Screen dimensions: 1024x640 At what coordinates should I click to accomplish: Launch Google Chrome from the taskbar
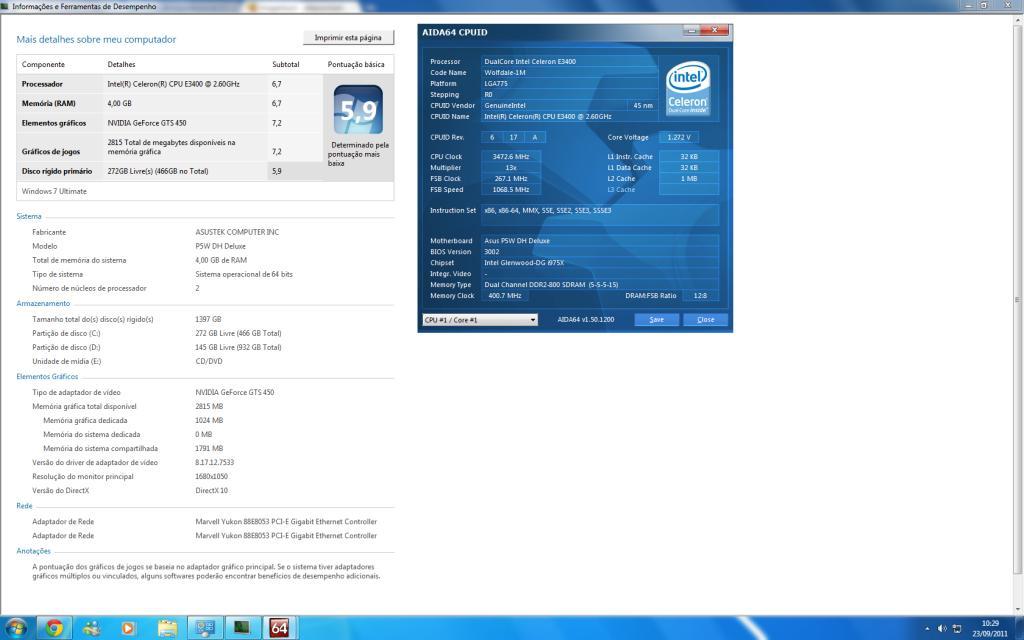tap(54, 628)
